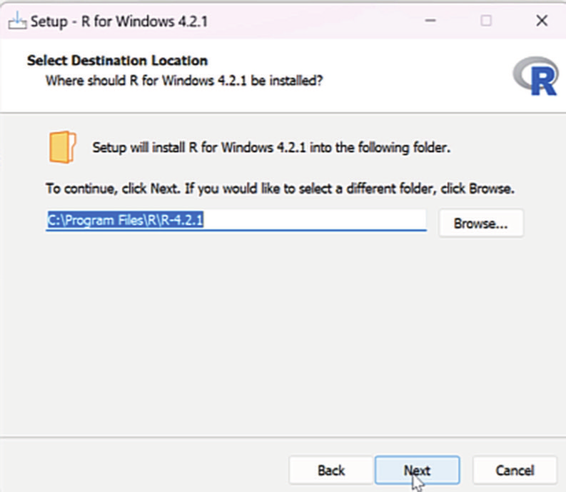Image resolution: width=566 pixels, height=492 pixels.
Task: Proceed with the Next button
Action: [417, 470]
